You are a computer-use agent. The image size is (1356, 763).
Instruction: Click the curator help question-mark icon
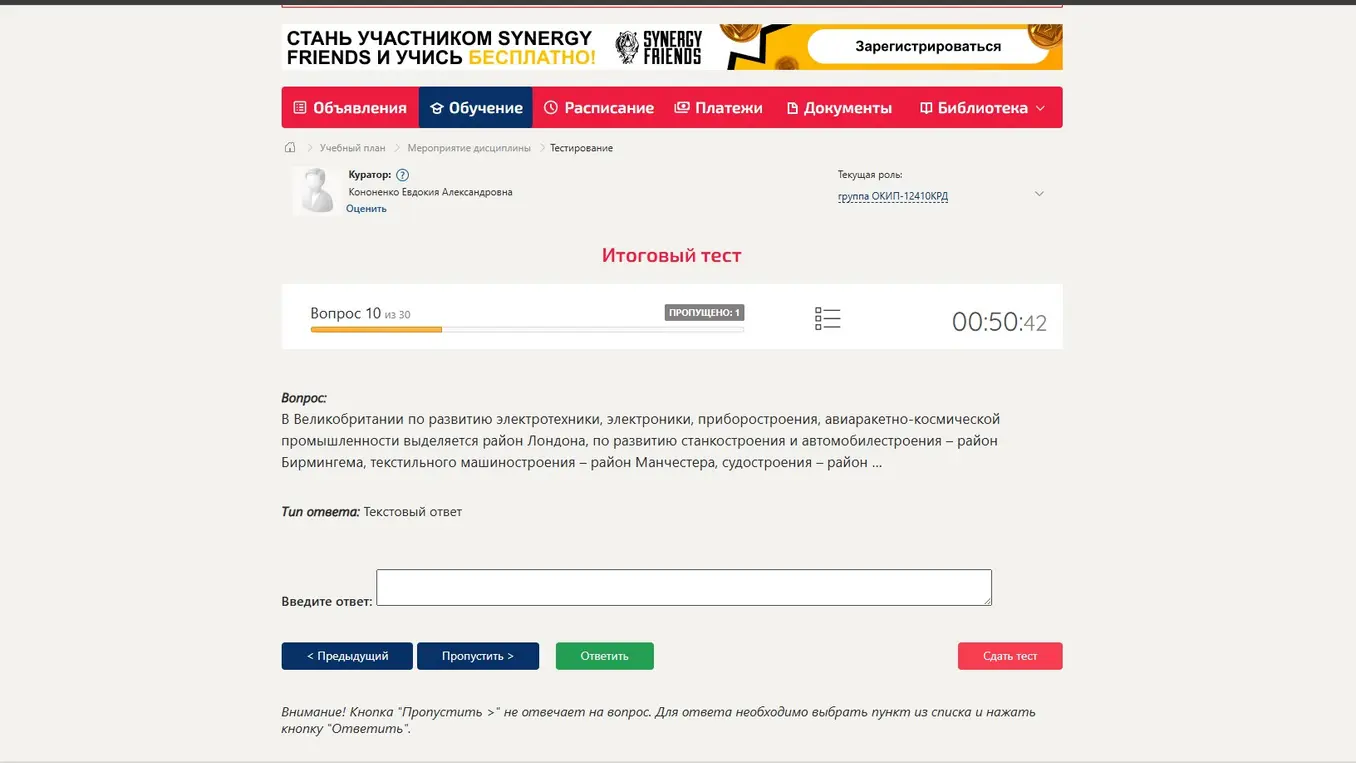tap(402, 175)
